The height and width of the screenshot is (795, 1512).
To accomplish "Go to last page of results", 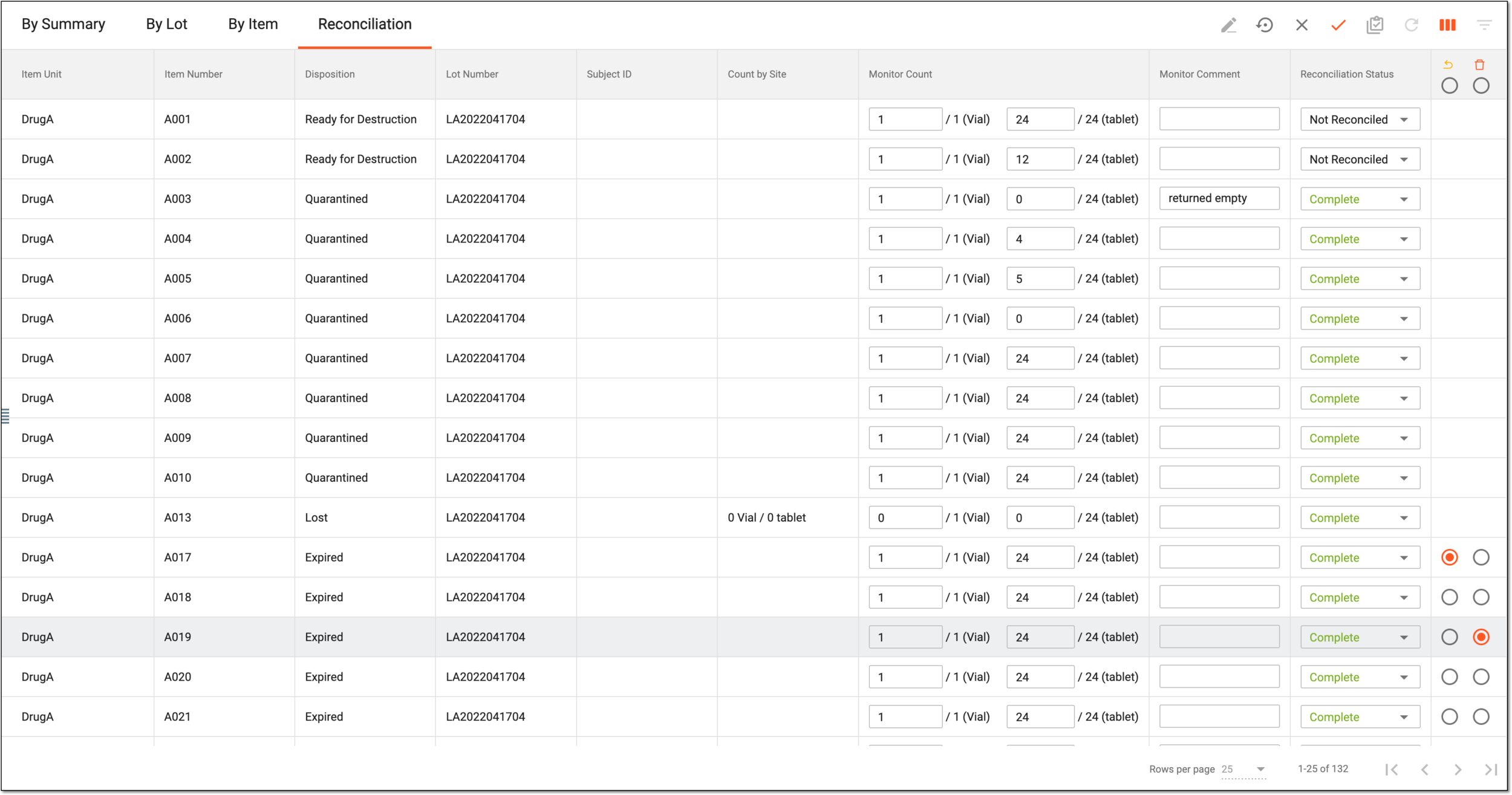I will coord(1491,770).
